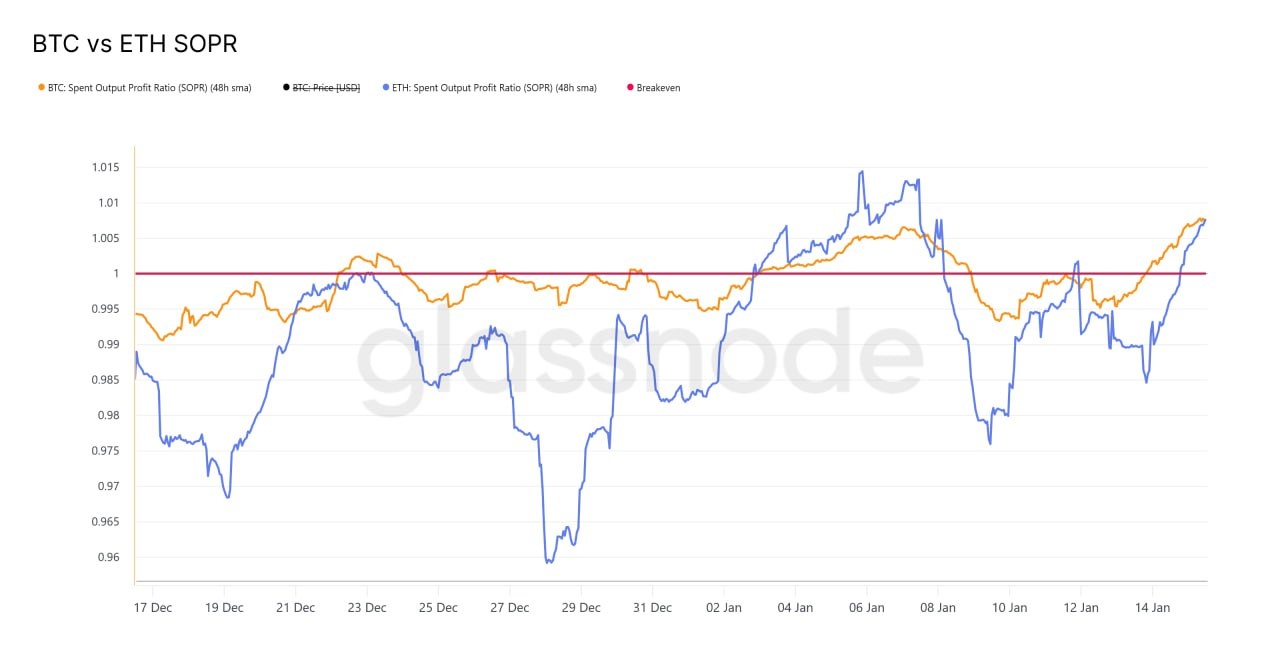The height and width of the screenshot is (655, 1280).
Task: Hide the Breakeven legend text entry
Action: click(658, 88)
